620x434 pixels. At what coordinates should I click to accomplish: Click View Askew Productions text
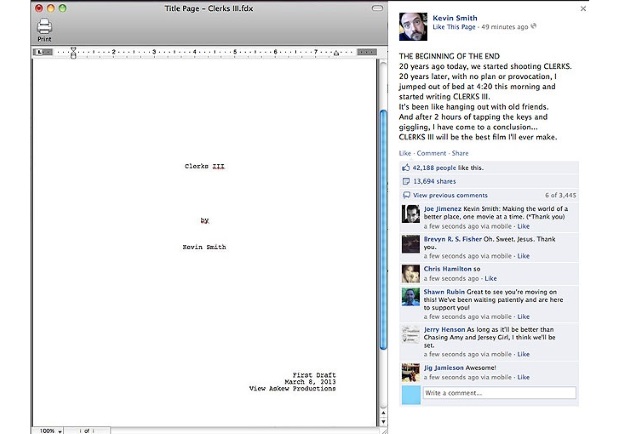(292, 389)
